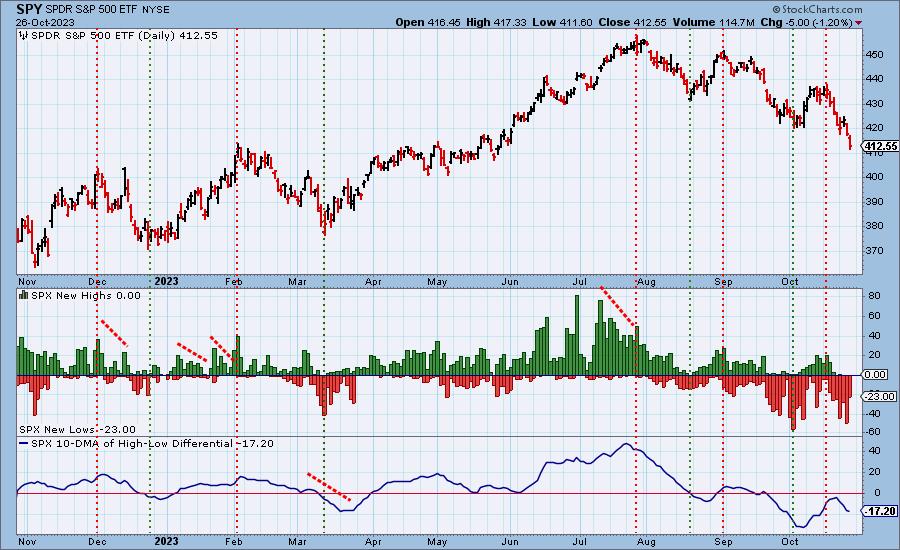Click the 450 price axis label

pos(875,55)
